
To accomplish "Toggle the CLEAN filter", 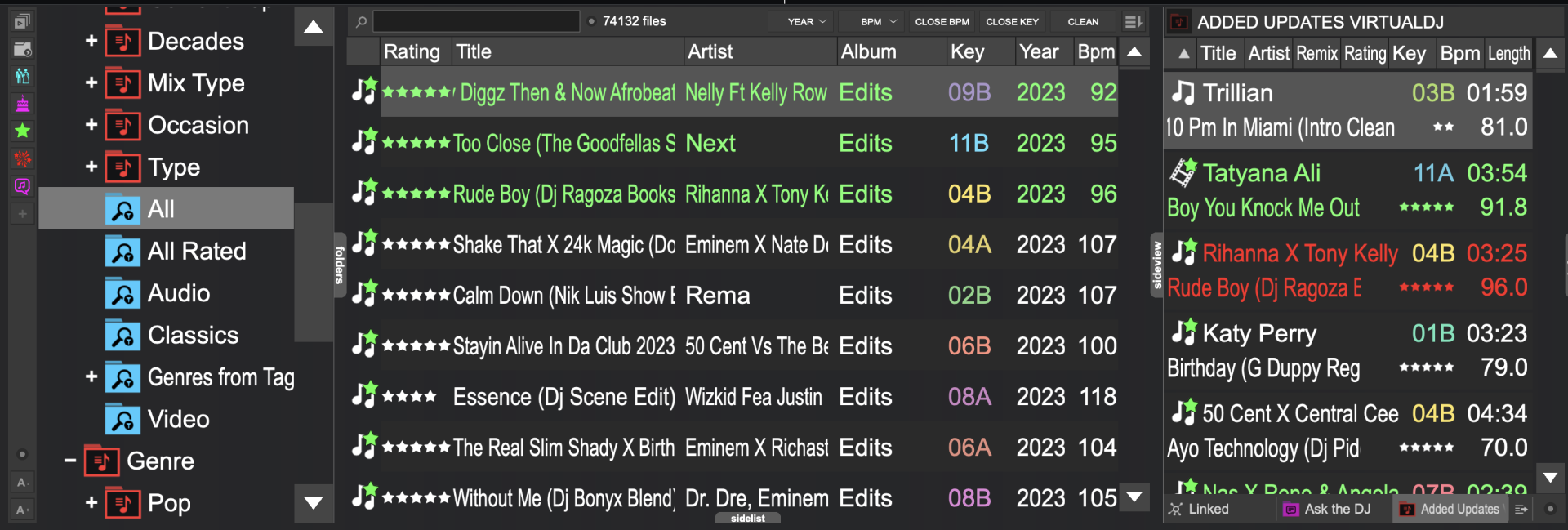I will [1083, 22].
